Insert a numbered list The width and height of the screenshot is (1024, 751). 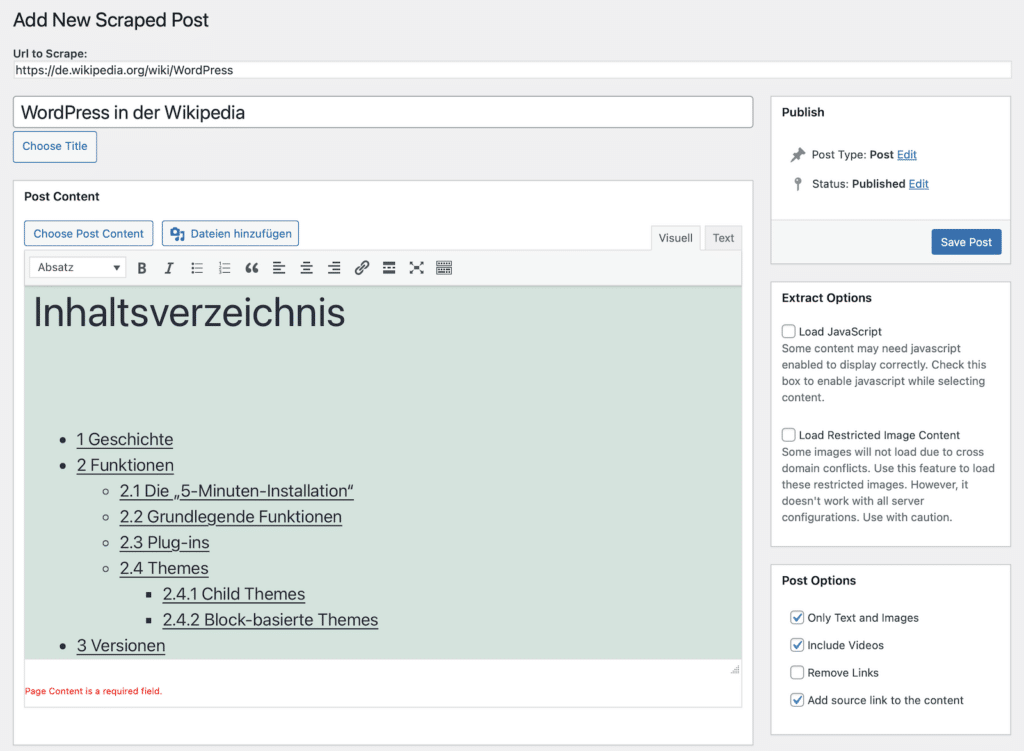224,268
